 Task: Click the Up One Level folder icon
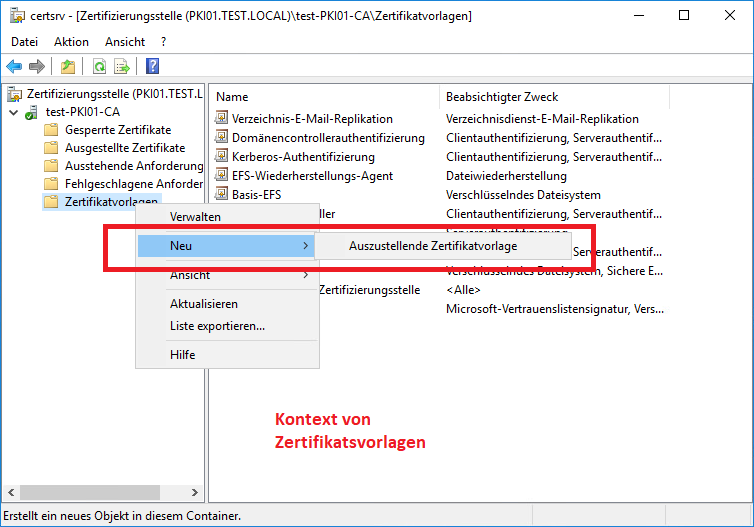tap(67, 66)
